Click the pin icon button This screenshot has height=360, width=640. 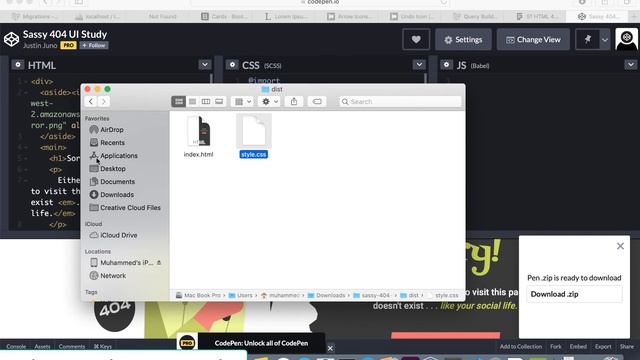(x=587, y=40)
